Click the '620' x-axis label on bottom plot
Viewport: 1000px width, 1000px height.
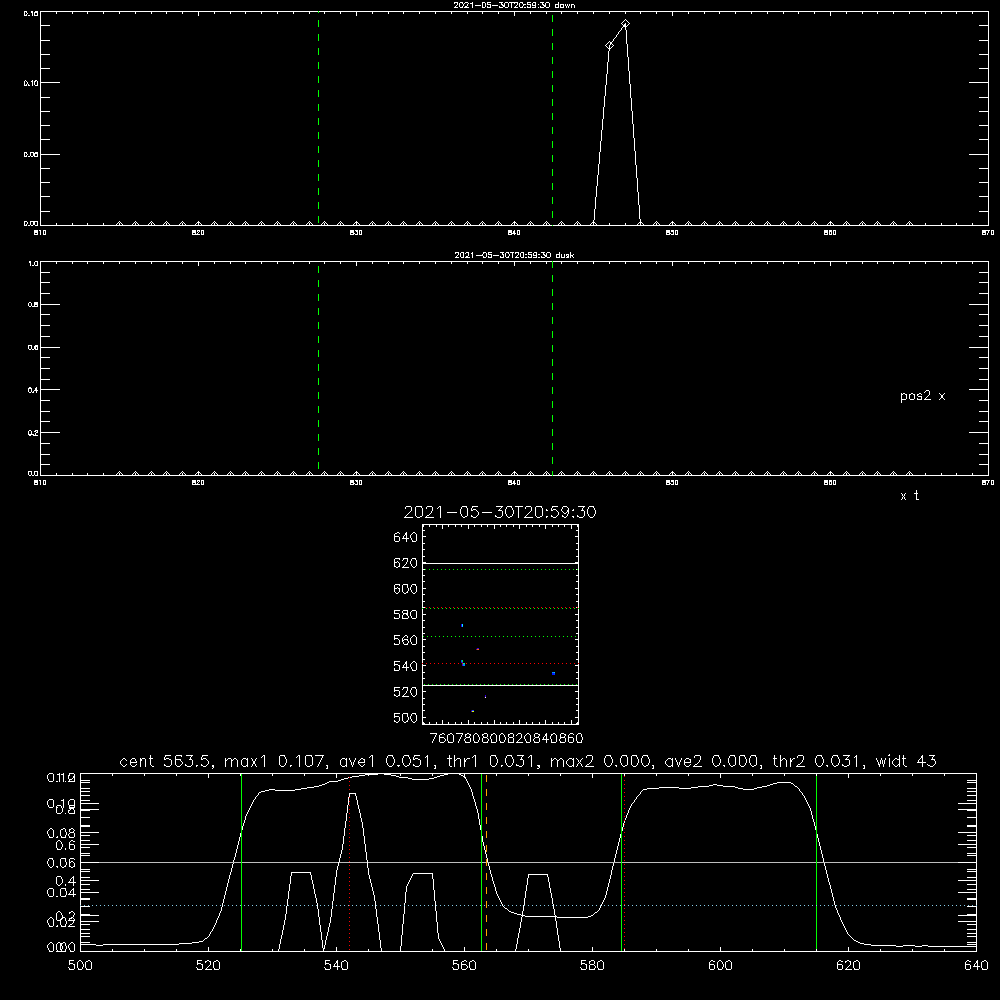coord(848,966)
